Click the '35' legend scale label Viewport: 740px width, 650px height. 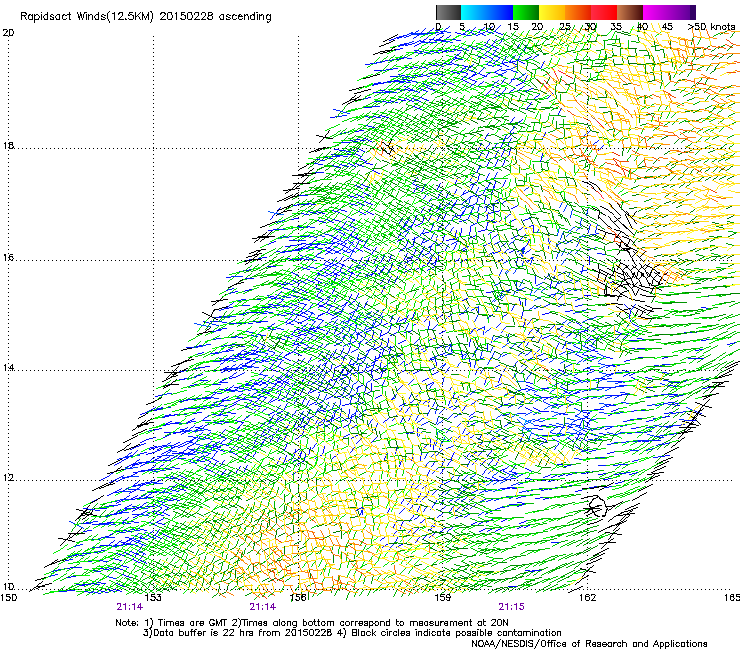pyautogui.click(x=615, y=27)
